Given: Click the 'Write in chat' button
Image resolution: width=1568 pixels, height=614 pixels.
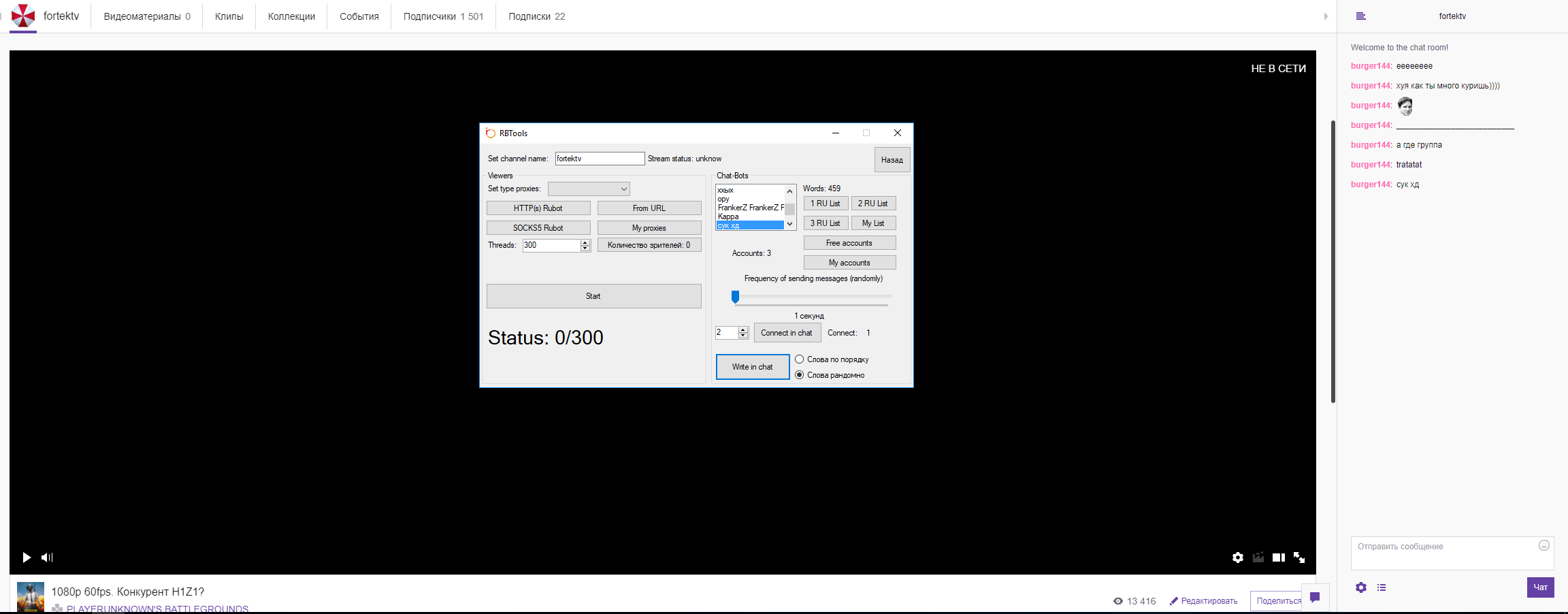Looking at the screenshot, I should tap(752, 367).
